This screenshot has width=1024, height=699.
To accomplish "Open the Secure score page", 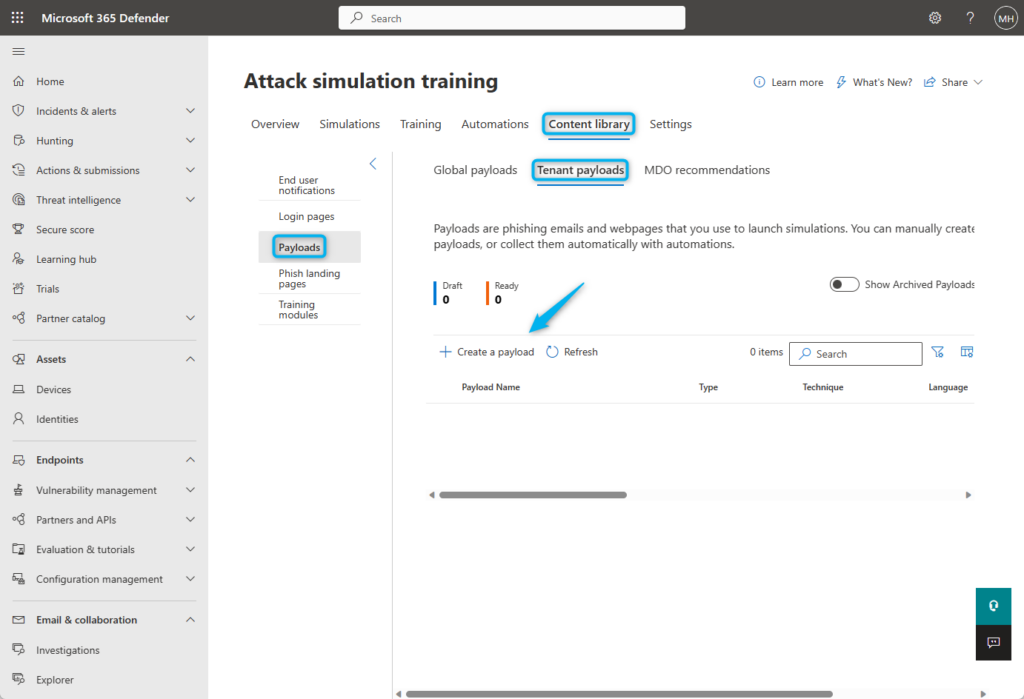I will (x=19, y=229).
